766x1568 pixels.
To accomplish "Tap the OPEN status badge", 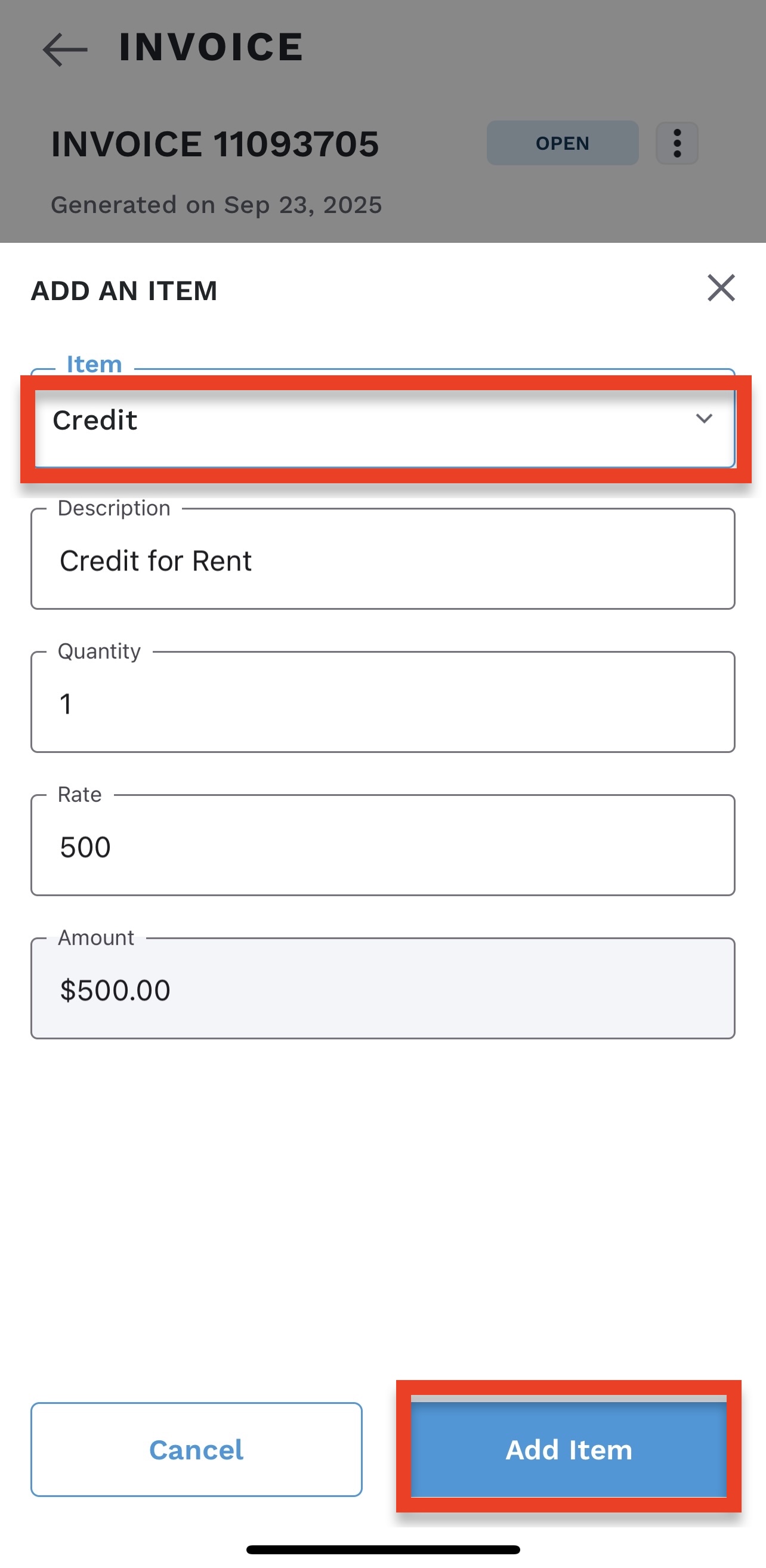I will pyautogui.click(x=562, y=144).
